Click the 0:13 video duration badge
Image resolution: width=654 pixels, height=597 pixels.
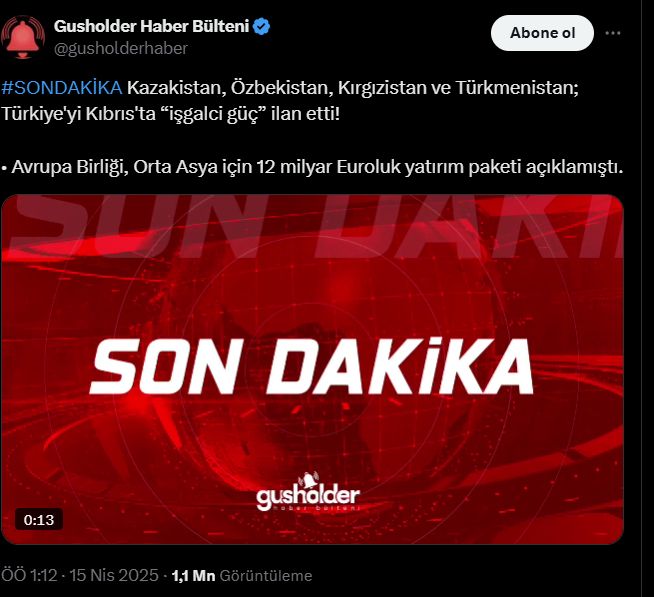39,520
